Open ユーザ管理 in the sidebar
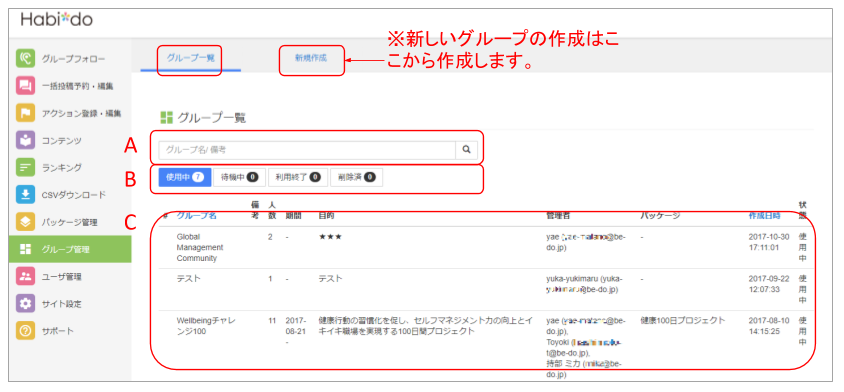 [70, 276]
